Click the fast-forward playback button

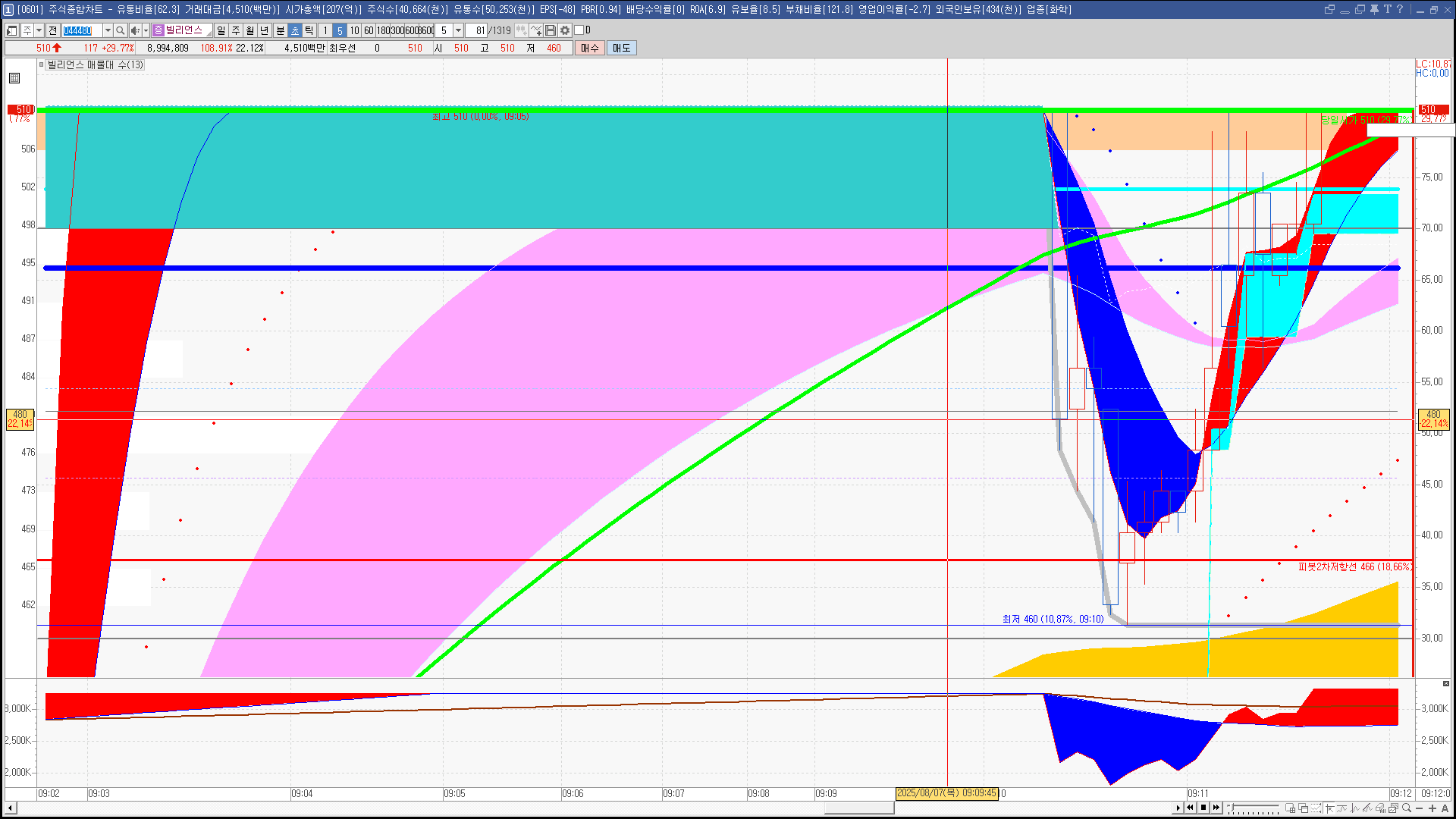click(1216, 808)
